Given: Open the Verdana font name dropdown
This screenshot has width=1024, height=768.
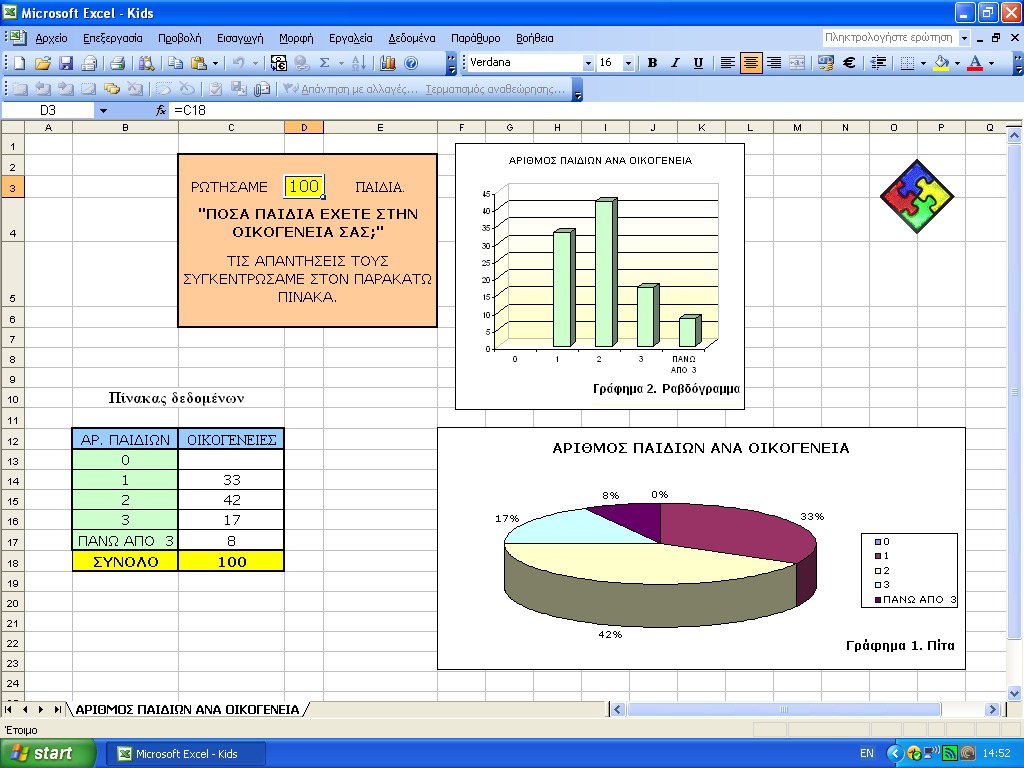Looking at the screenshot, I should pos(588,63).
